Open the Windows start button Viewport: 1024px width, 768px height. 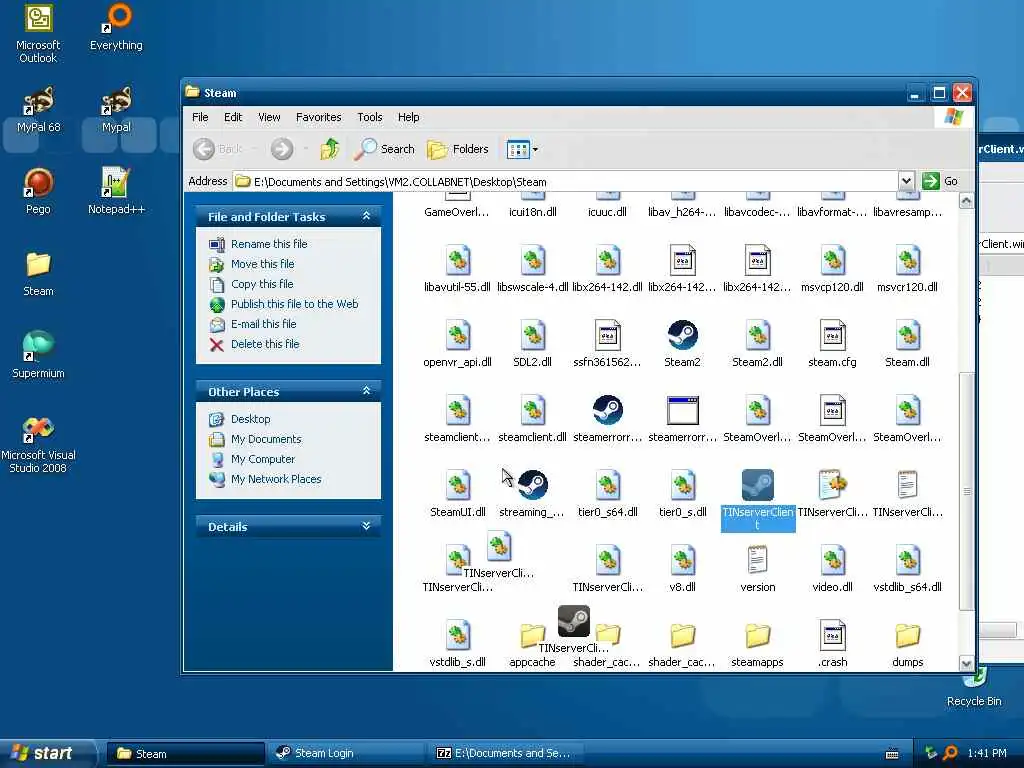point(47,753)
